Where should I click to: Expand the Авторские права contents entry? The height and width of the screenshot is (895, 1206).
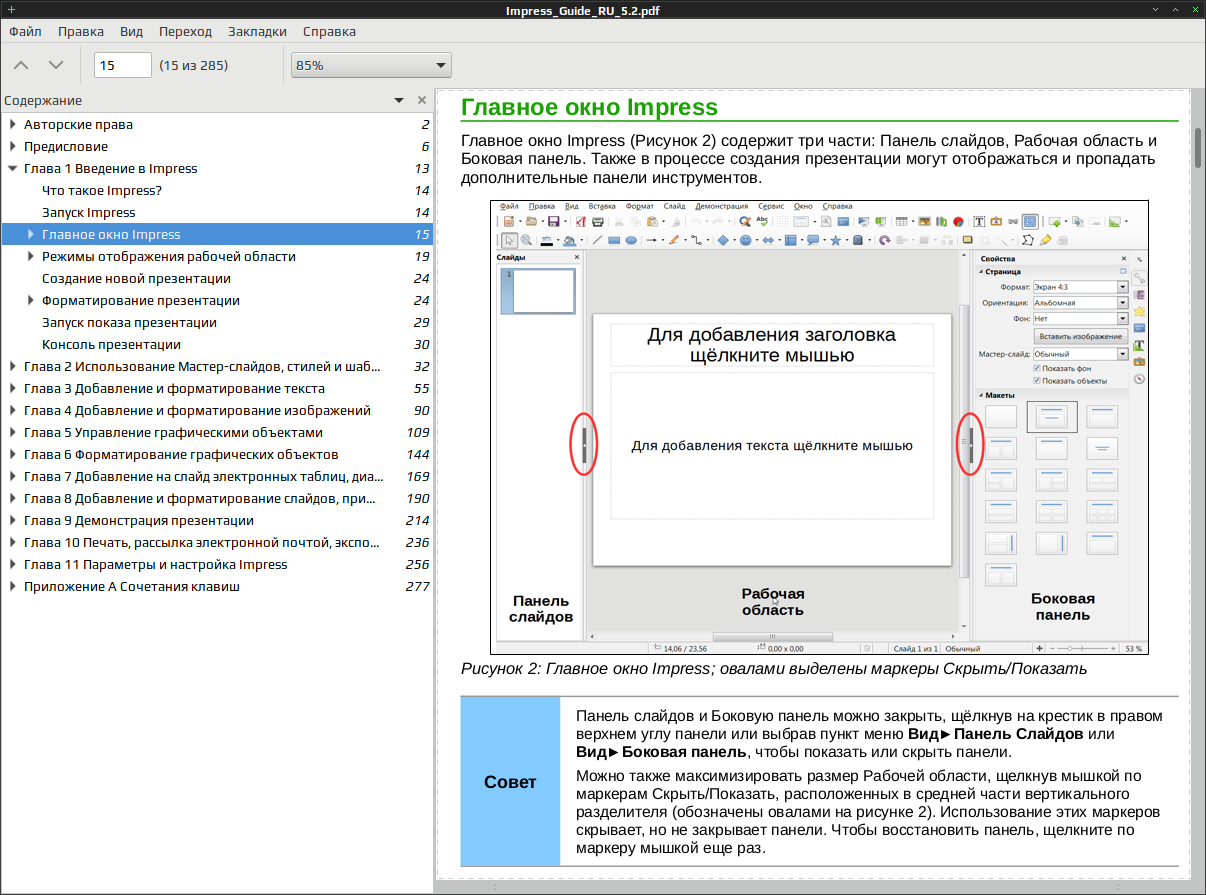point(12,125)
